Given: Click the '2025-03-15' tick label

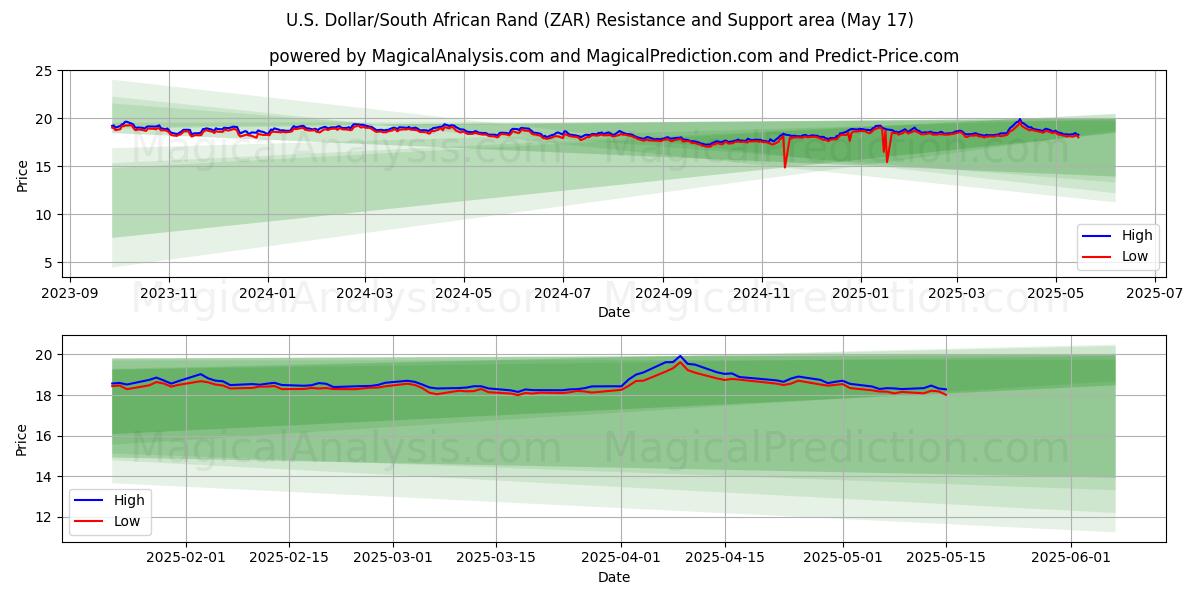Looking at the screenshot, I should [x=496, y=558].
